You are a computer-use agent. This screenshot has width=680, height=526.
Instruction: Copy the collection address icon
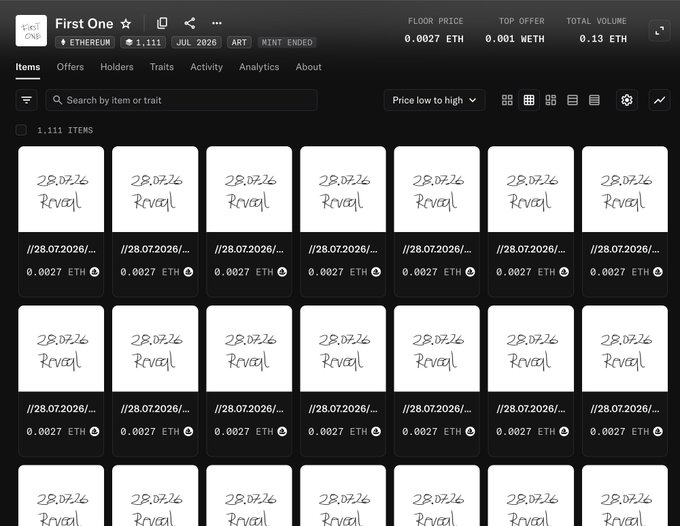point(162,23)
